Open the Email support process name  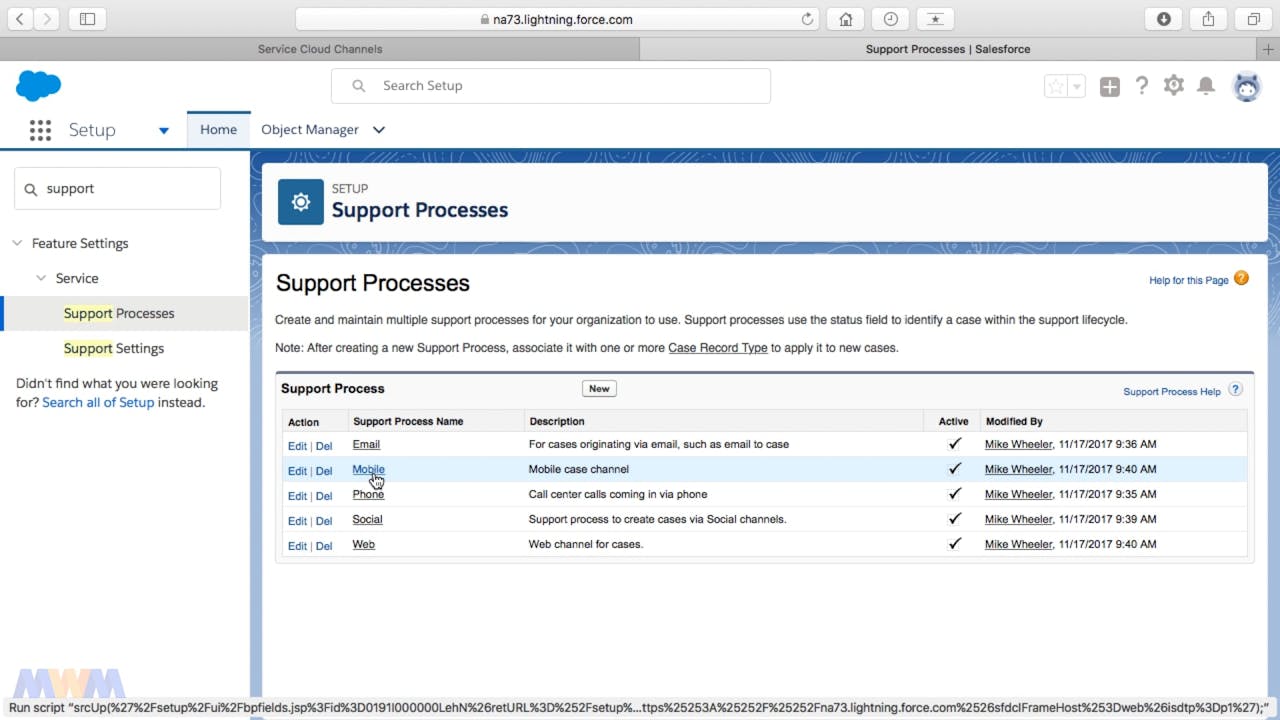point(366,444)
